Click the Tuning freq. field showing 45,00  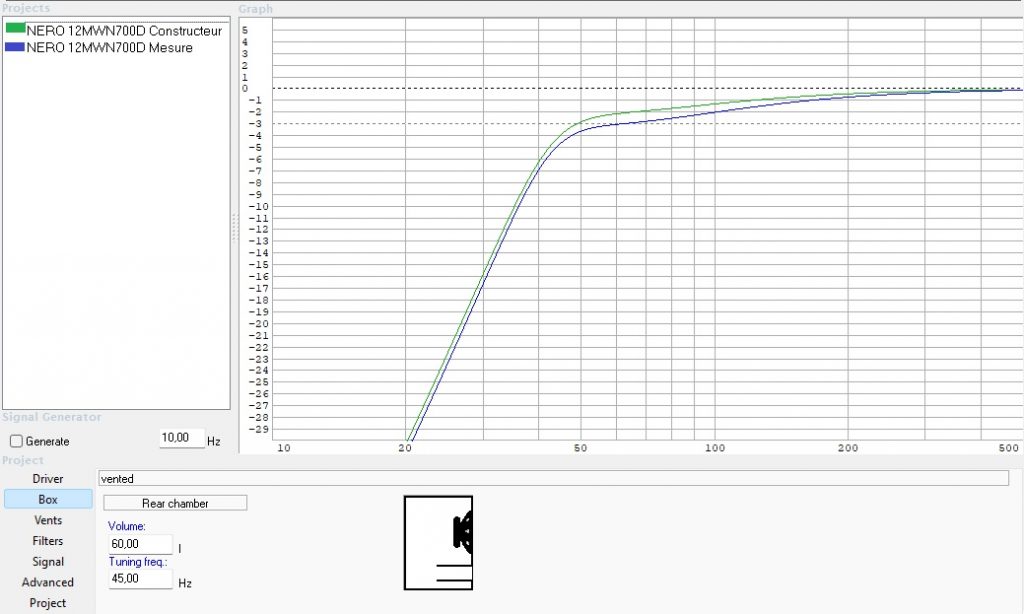point(137,579)
